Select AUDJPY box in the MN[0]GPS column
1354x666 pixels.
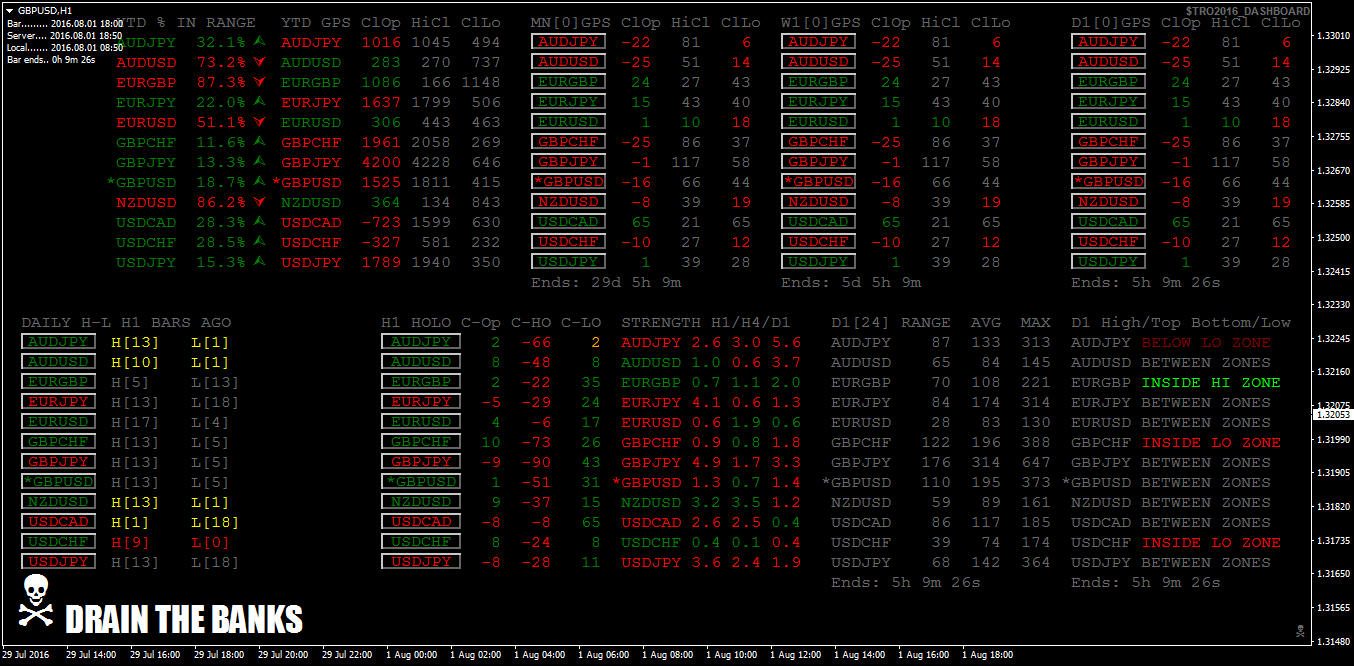click(x=568, y=42)
